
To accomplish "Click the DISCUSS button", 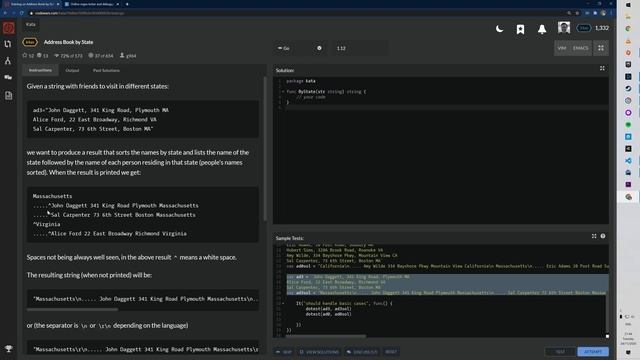I will [x=362, y=352].
